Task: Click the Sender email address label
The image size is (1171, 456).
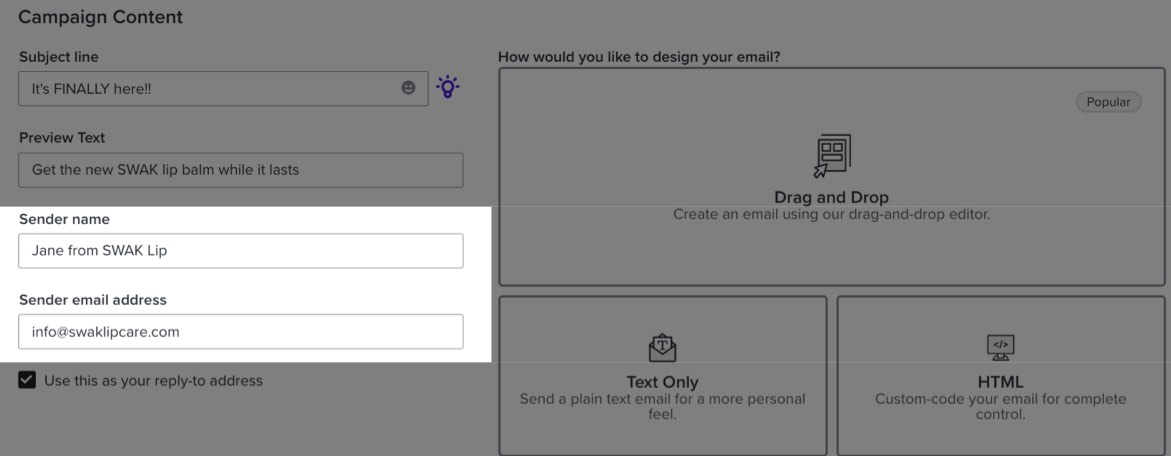Action: click(93, 300)
